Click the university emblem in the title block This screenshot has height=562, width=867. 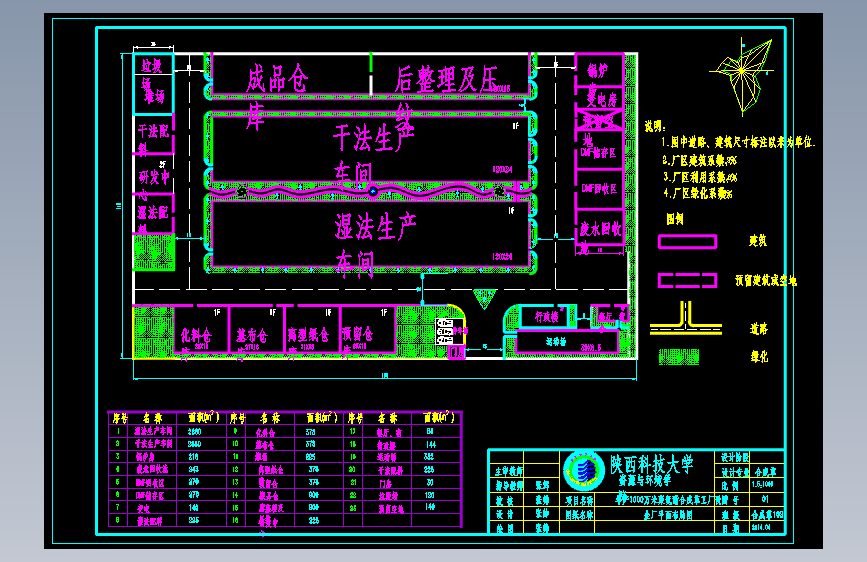click(584, 470)
